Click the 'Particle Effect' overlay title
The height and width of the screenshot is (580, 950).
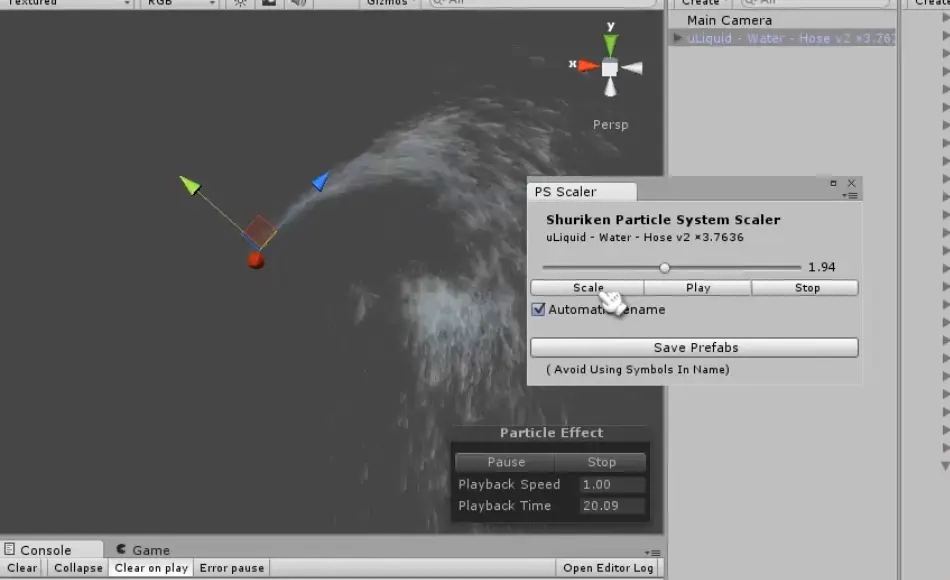551,433
